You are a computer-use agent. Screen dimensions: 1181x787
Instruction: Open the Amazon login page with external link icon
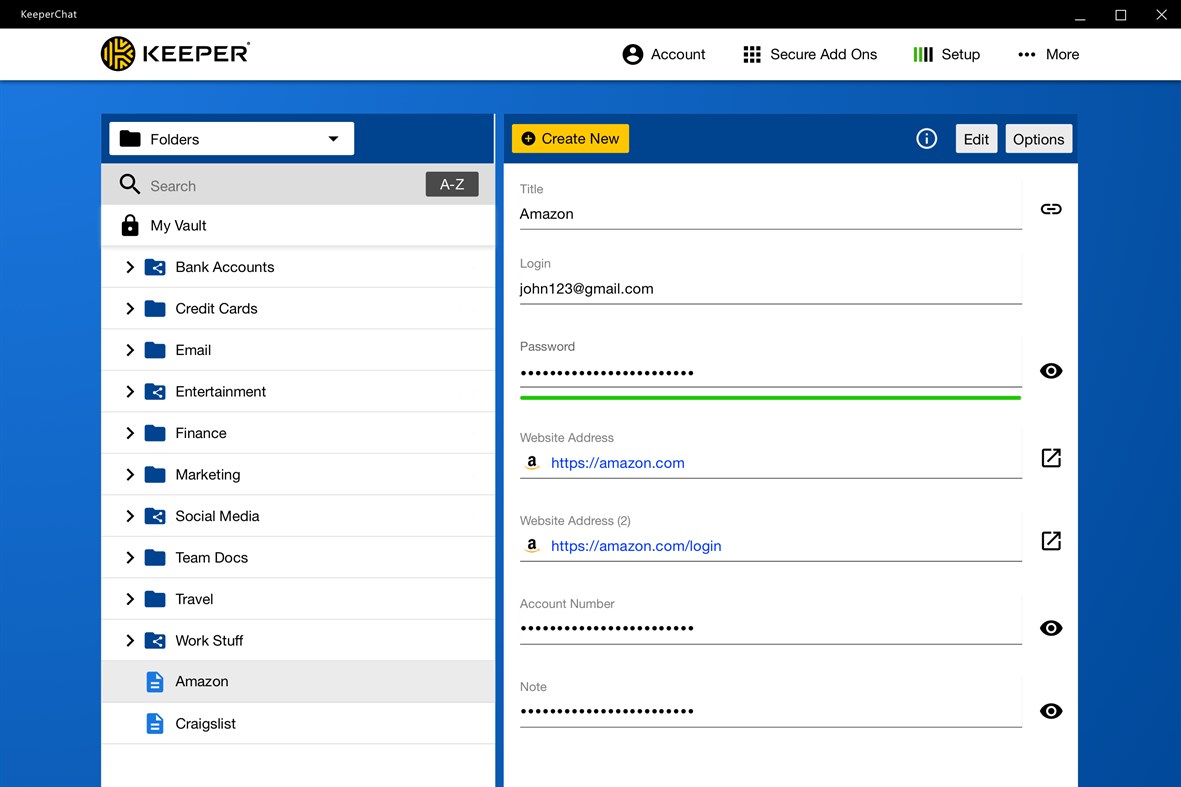(x=1050, y=541)
